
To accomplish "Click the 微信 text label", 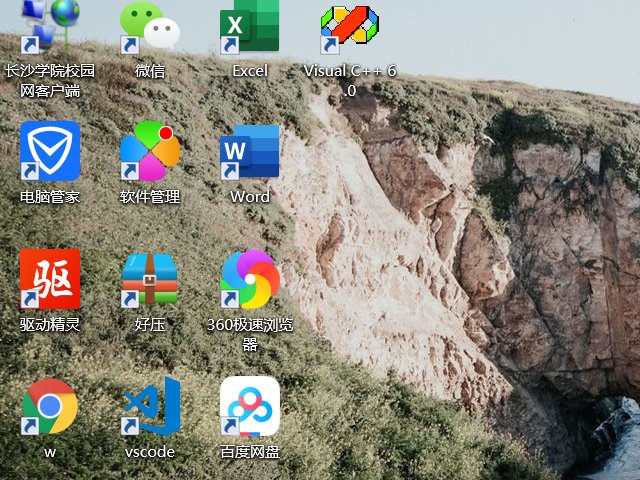I will click(x=150, y=71).
